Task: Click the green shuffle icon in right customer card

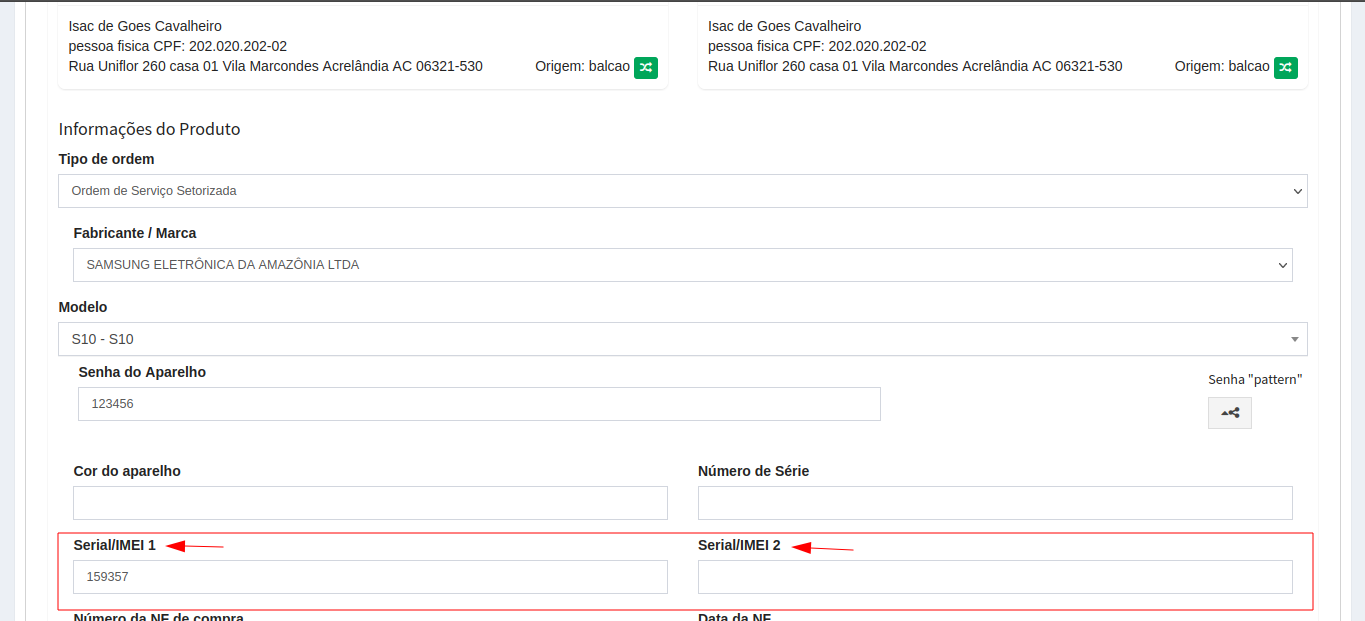Action: coord(1286,67)
